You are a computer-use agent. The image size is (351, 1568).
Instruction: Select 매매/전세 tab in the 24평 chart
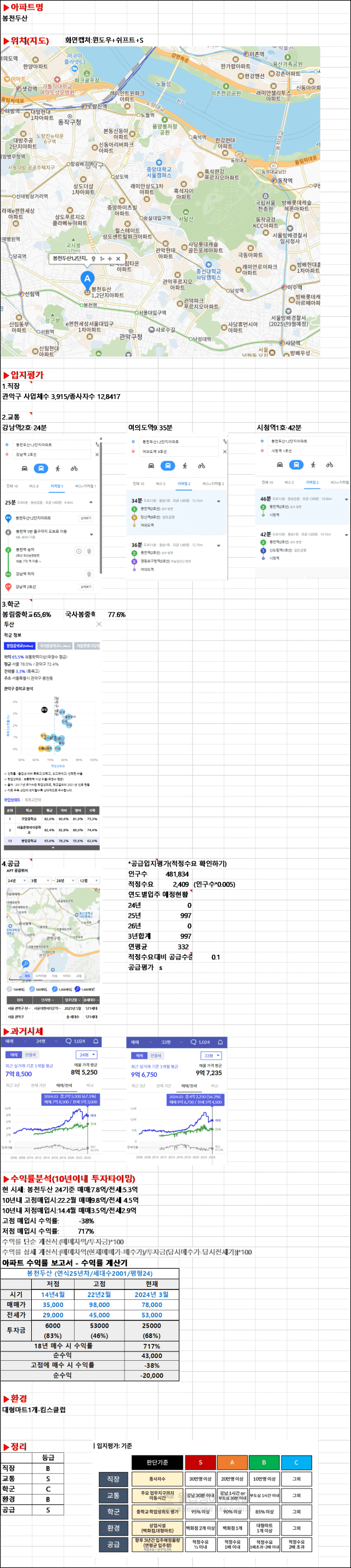(x=64, y=1086)
